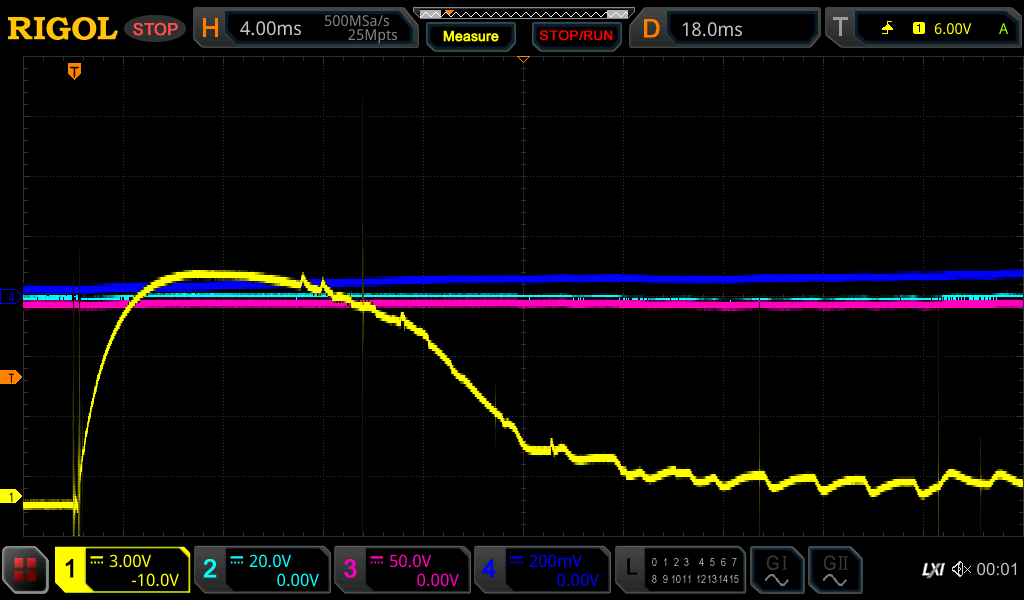Open the function navigation menu icon
The height and width of the screenshot is (600, 1024).
25,570
